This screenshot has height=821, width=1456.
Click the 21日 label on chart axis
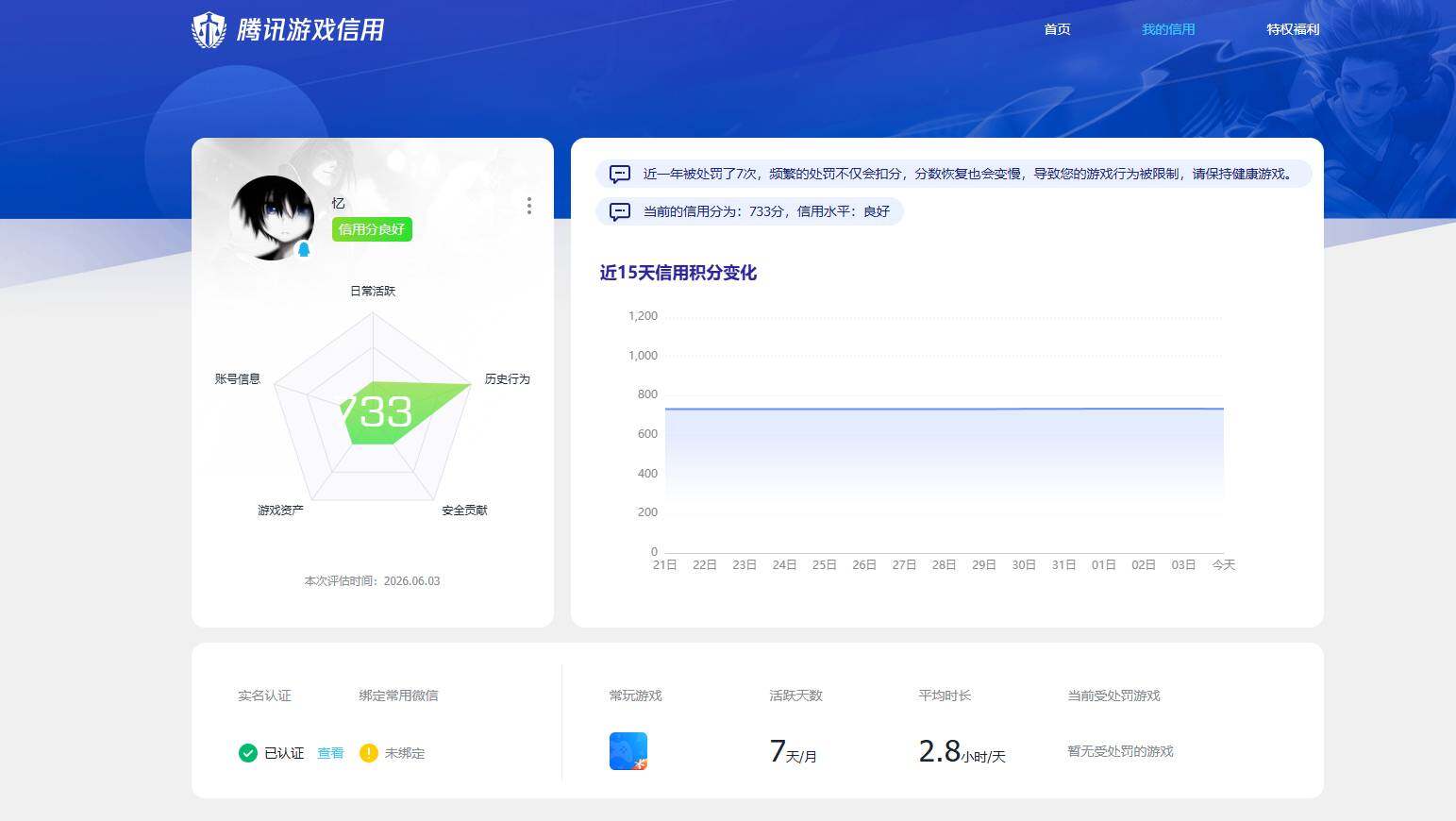coord(665,564)
